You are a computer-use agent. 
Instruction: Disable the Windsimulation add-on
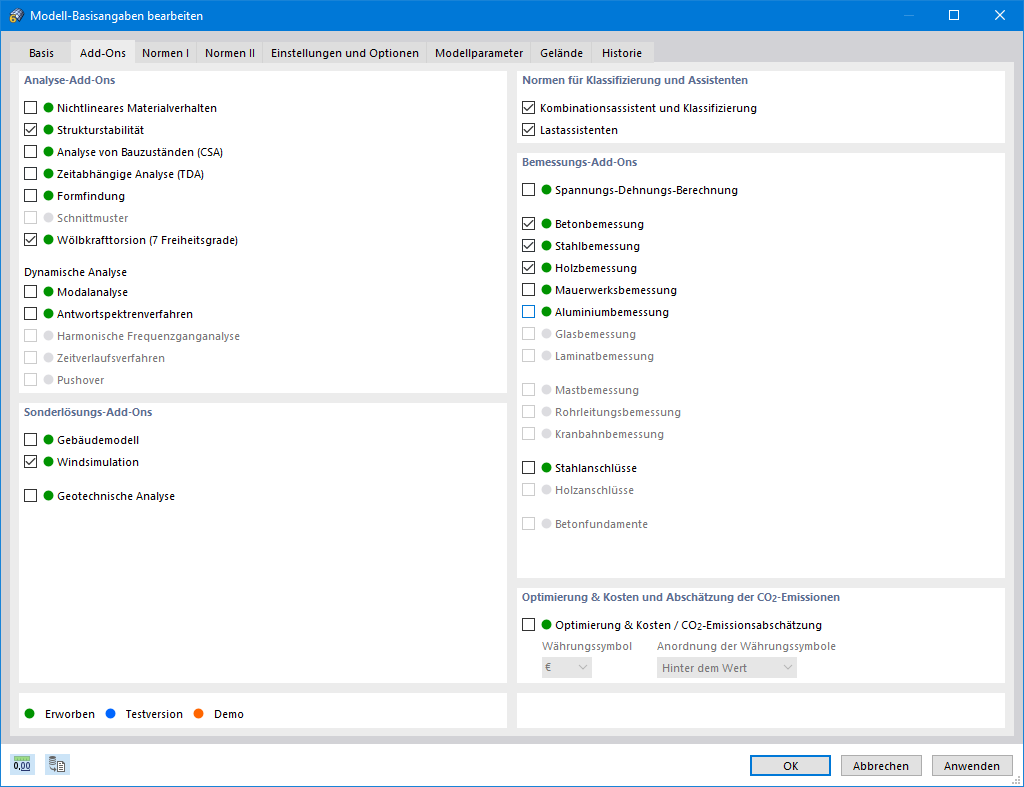click(x=30, y=461)
